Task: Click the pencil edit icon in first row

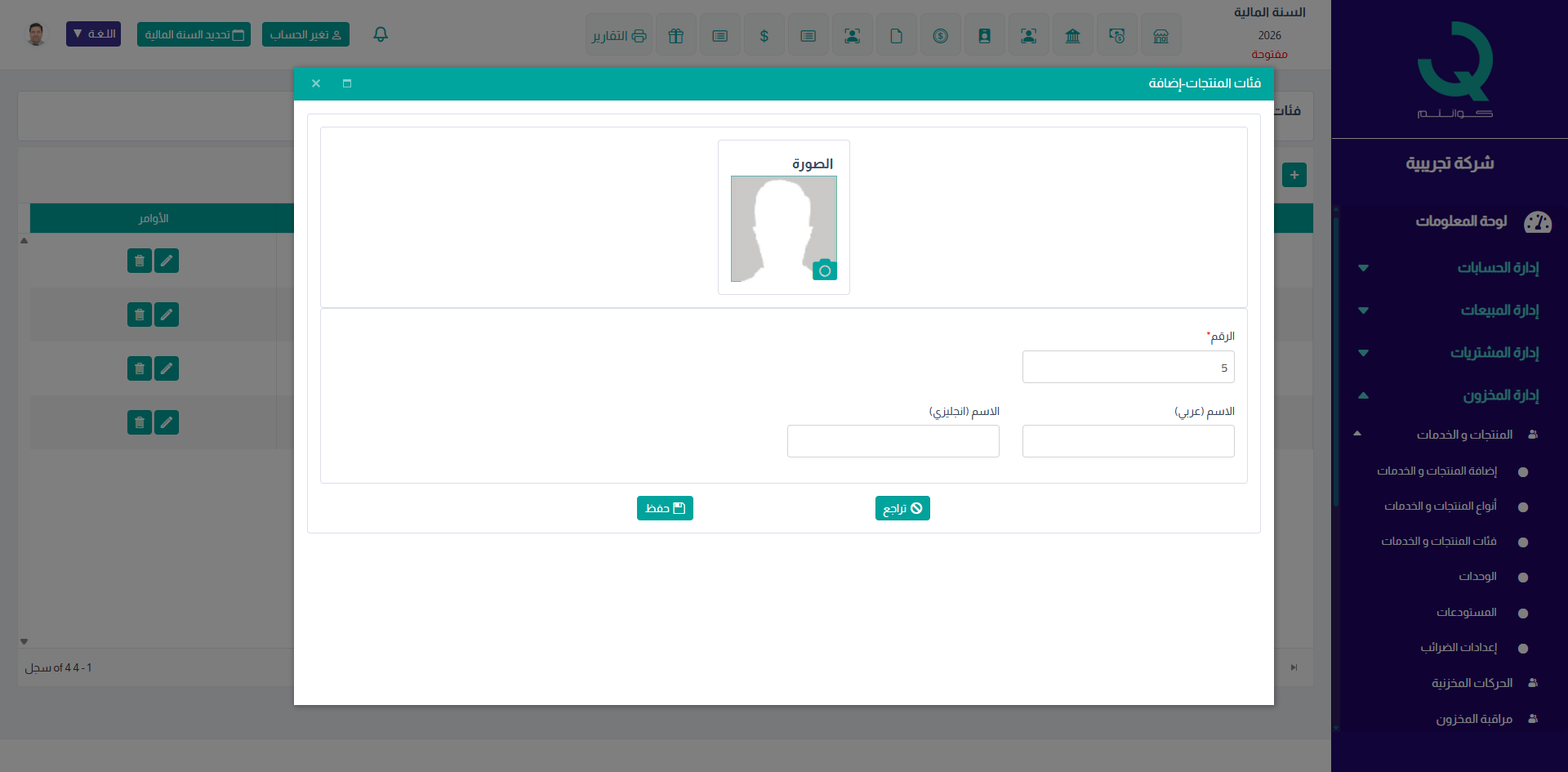Action: coord(167,261)
